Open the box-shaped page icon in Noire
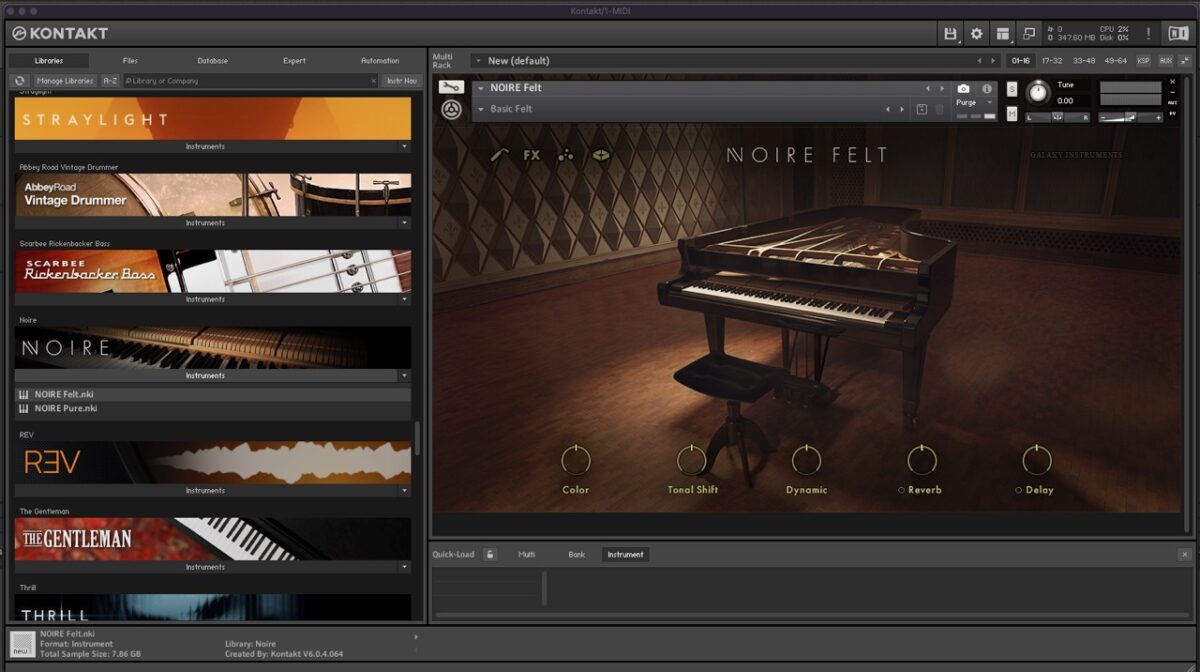Image resolution: width=1200 pixels, height=672 pixels. coord(600,155)
